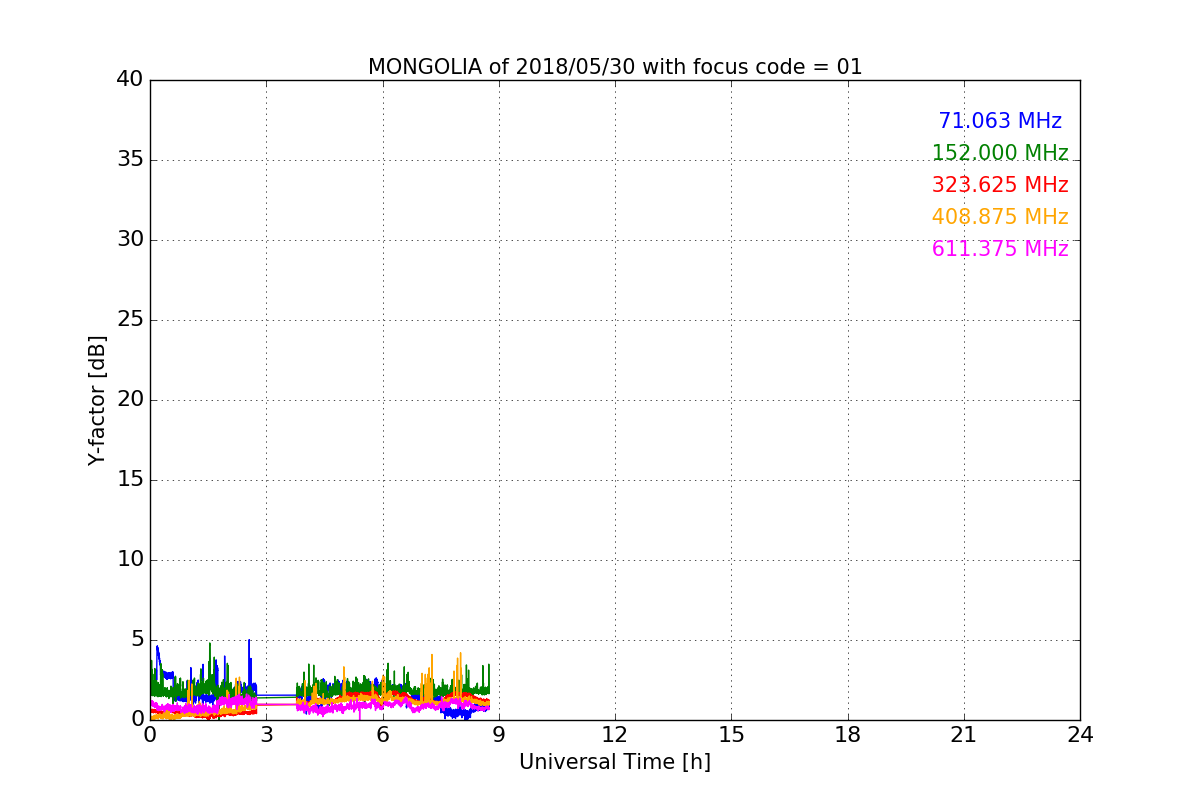Click the y-axis tick label 35

click(x=130, y=160)
